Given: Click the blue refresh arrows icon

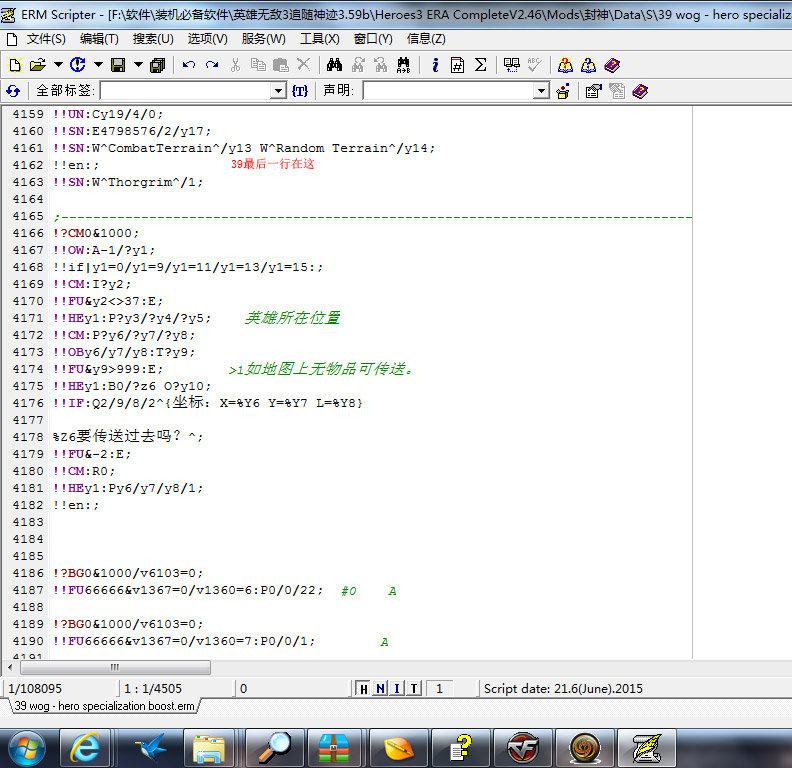Looking at the screenshot, I should (13, 91).
